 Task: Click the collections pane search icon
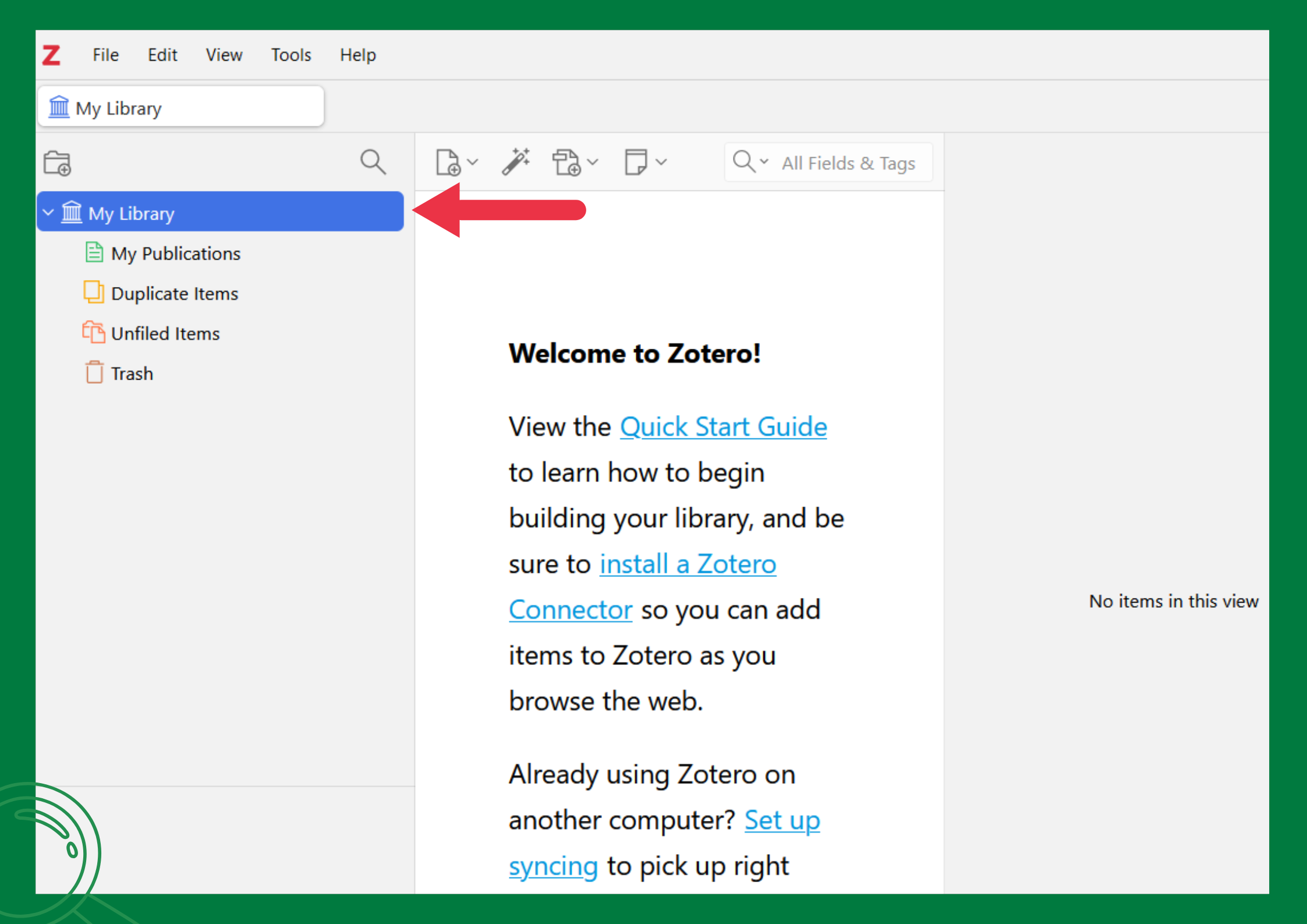coord(373,162)
